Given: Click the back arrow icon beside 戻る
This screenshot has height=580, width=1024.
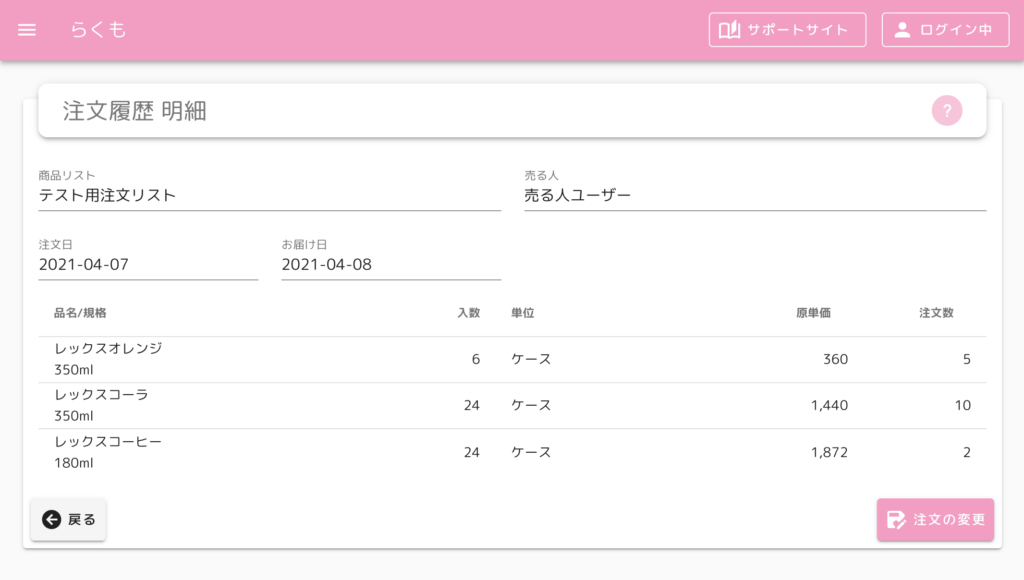Looking at the screenshot, I should [x=52, y=519].
